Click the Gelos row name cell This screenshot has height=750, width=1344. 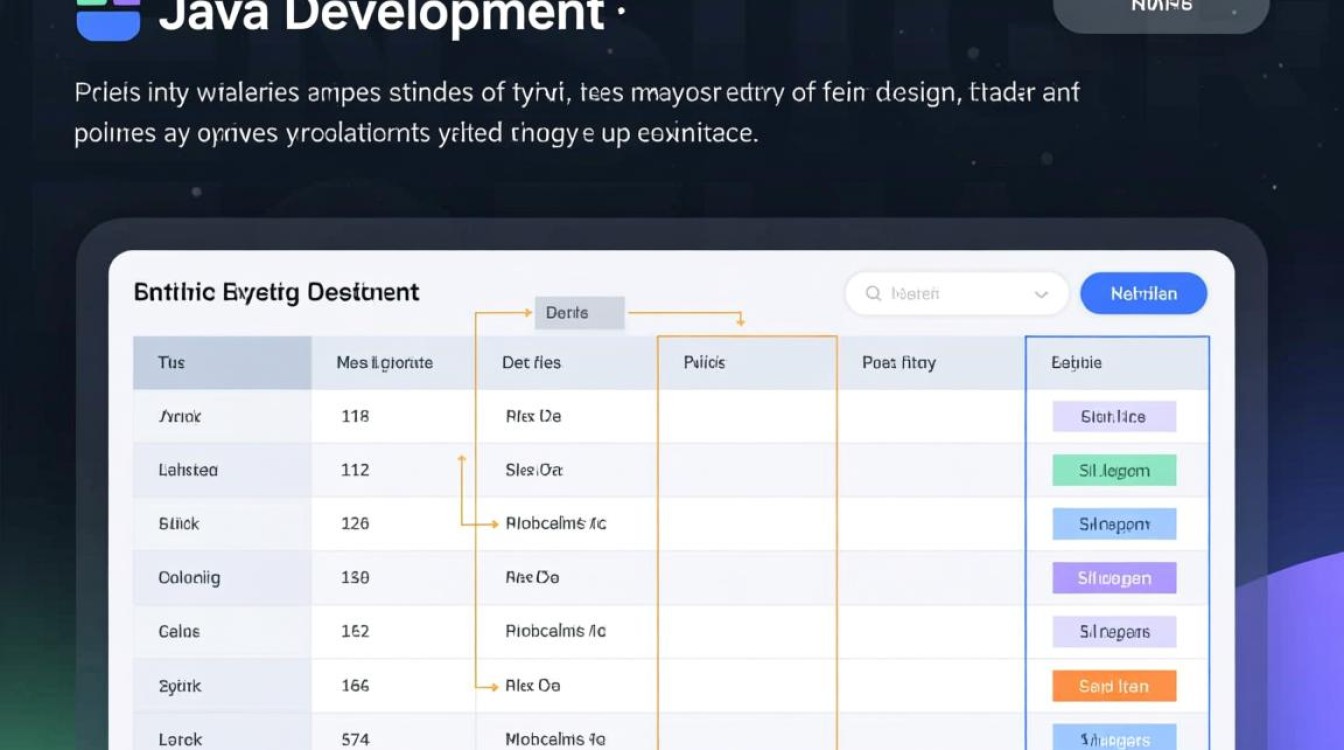(x=179, y=632)
